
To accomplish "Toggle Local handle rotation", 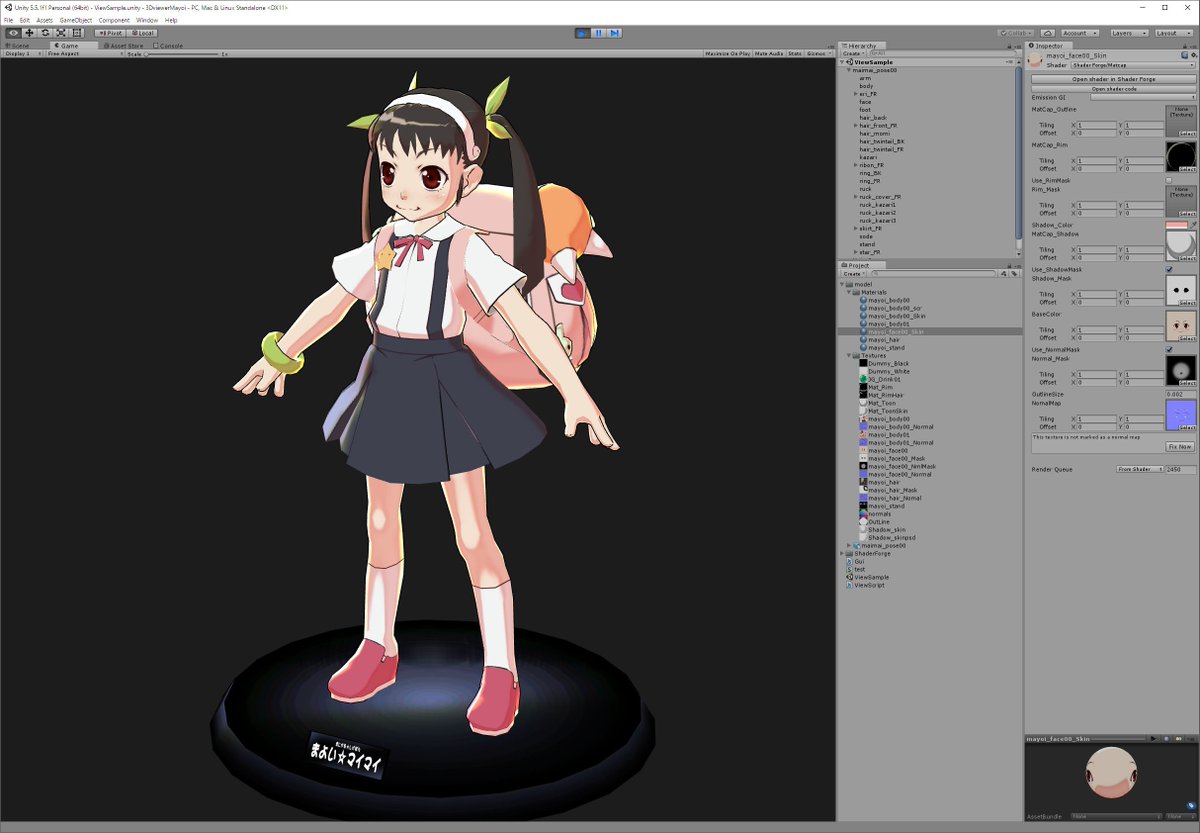I will coord(141,33).
